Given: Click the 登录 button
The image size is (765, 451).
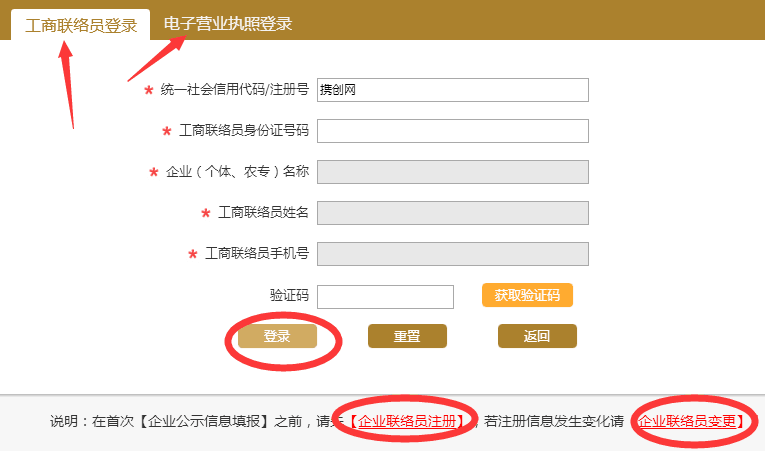Looking at the screenshot, I should [277, 337].
